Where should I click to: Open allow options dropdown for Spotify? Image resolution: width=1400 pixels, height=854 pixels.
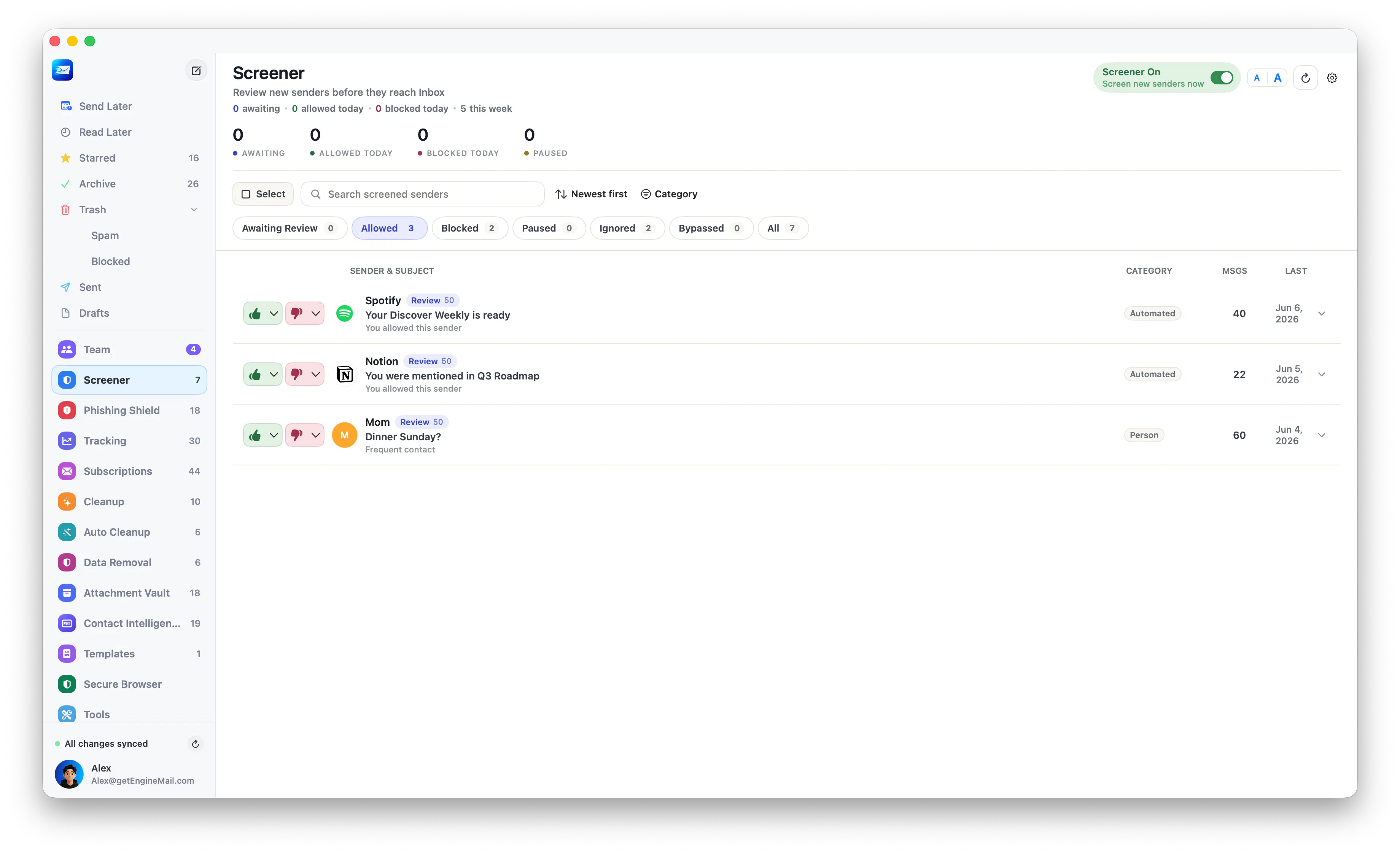coord(274,313)
